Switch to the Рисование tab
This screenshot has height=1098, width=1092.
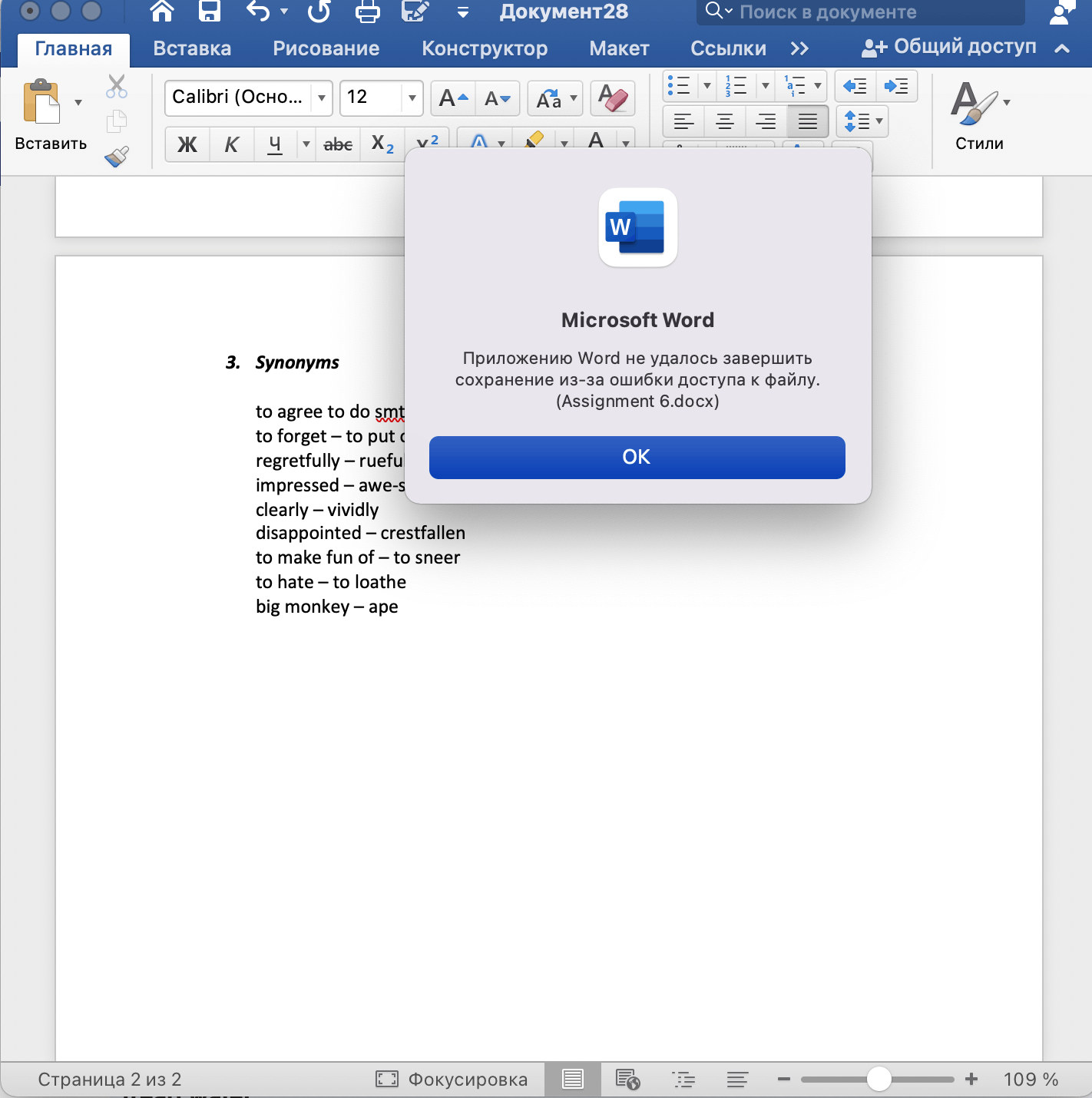(326, 49)
